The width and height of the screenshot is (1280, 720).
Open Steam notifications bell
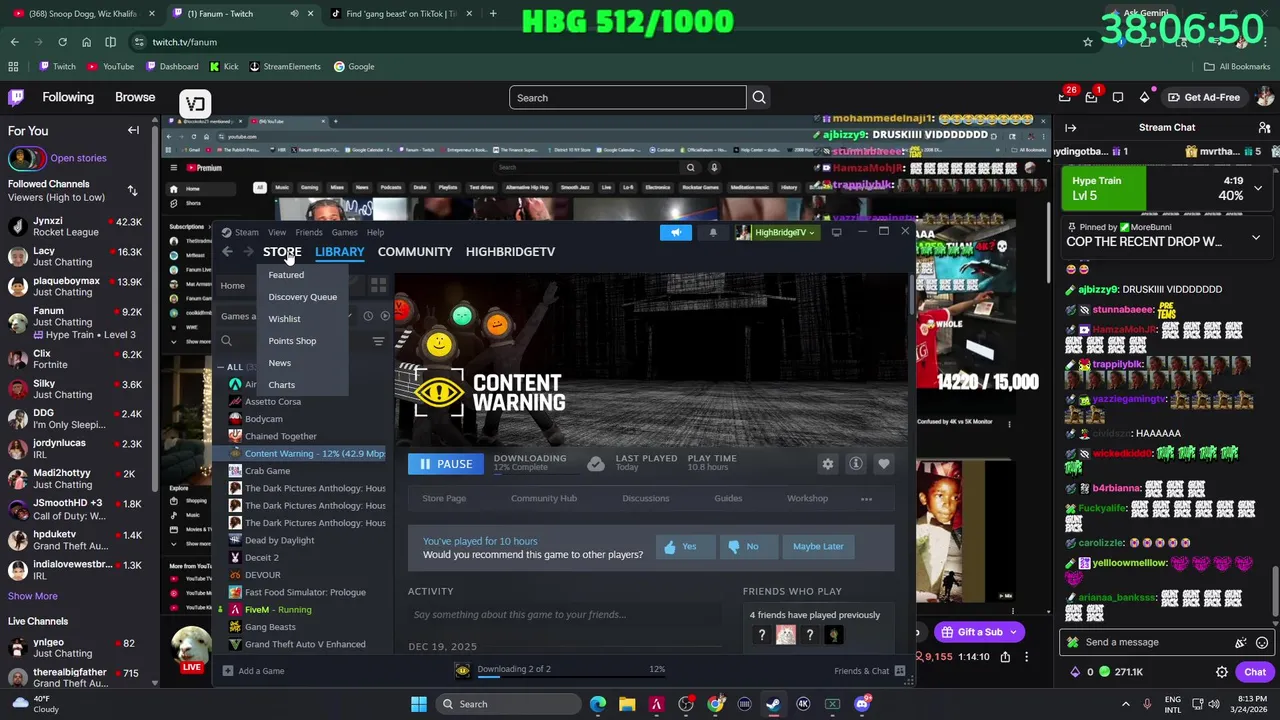pos(713,232)
